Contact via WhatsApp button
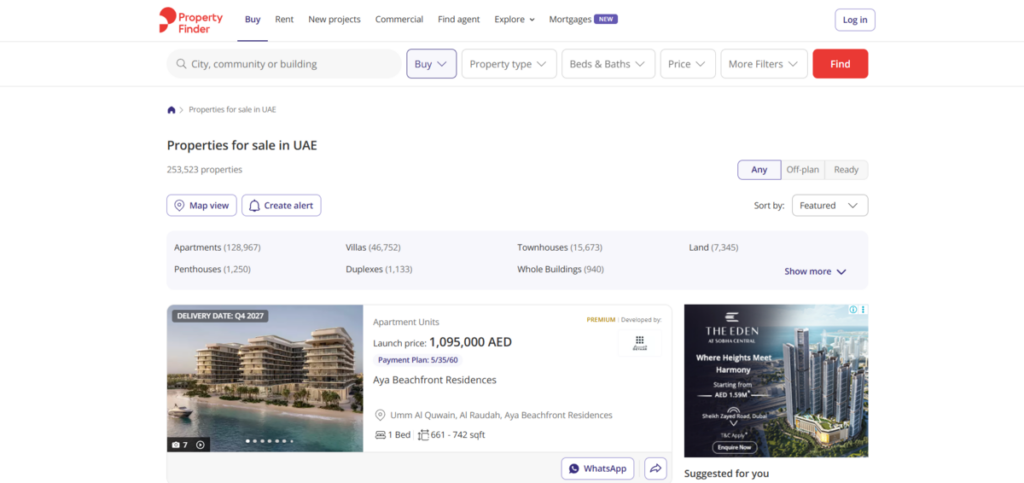Image resolution: width=1024 pixels, height=483 pixels. 598,469
